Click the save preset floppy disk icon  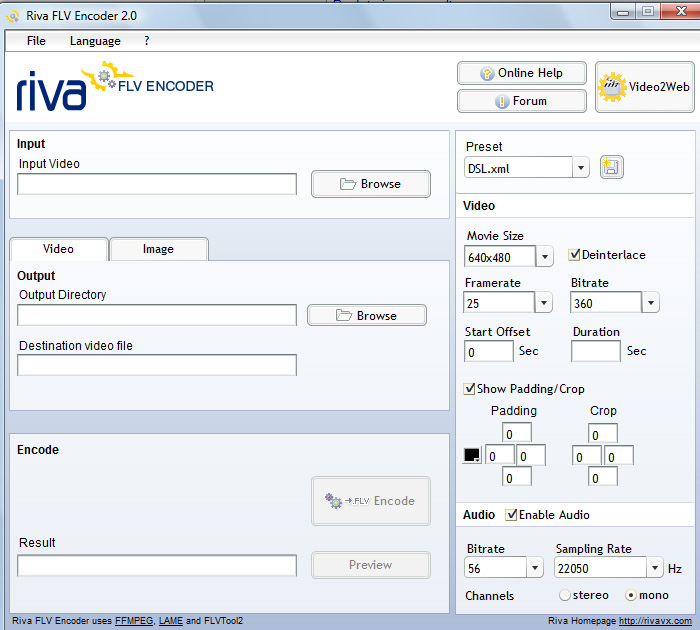[x=611, y=167]
